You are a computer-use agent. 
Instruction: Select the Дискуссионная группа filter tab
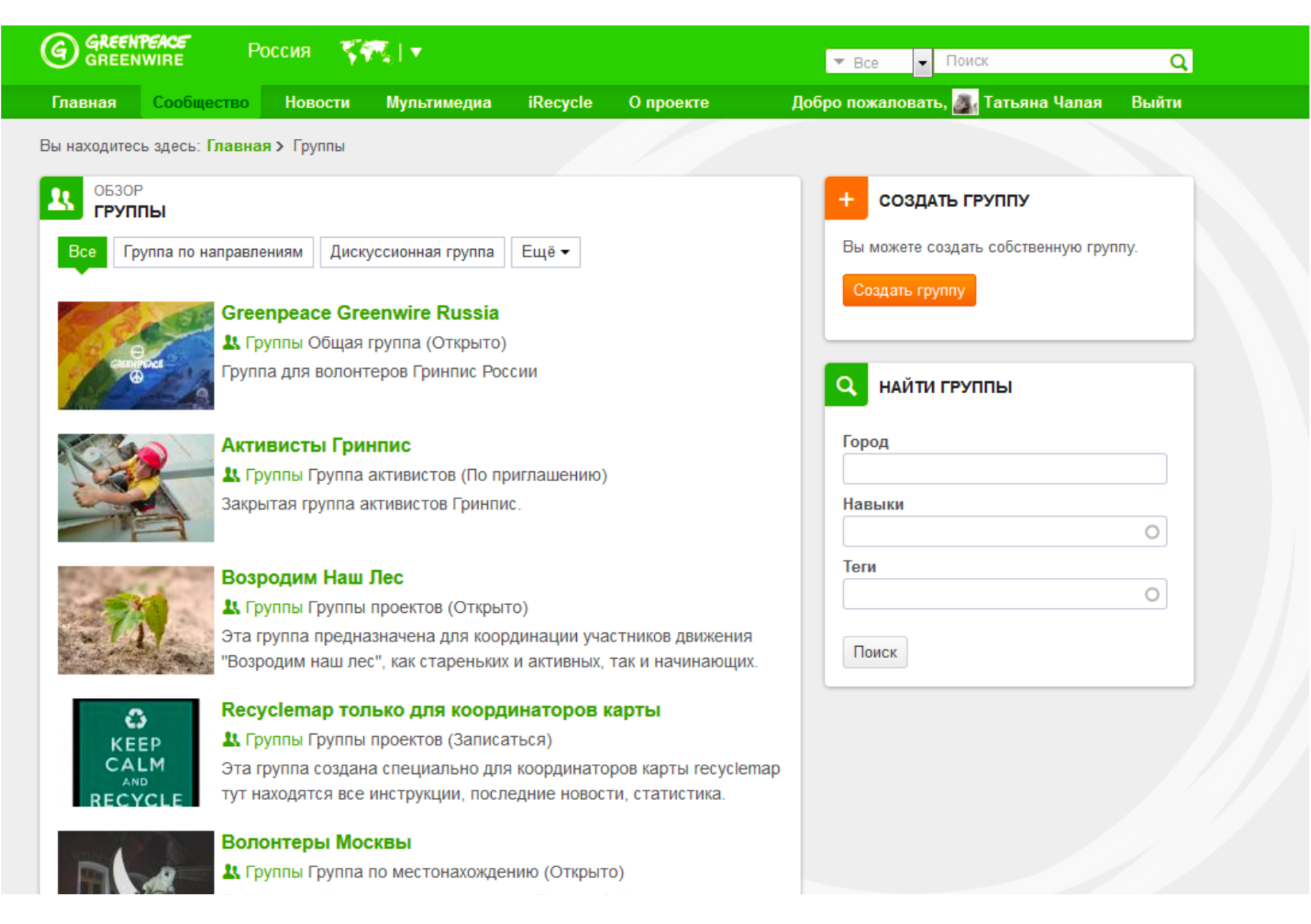click(x=412, y=252)
